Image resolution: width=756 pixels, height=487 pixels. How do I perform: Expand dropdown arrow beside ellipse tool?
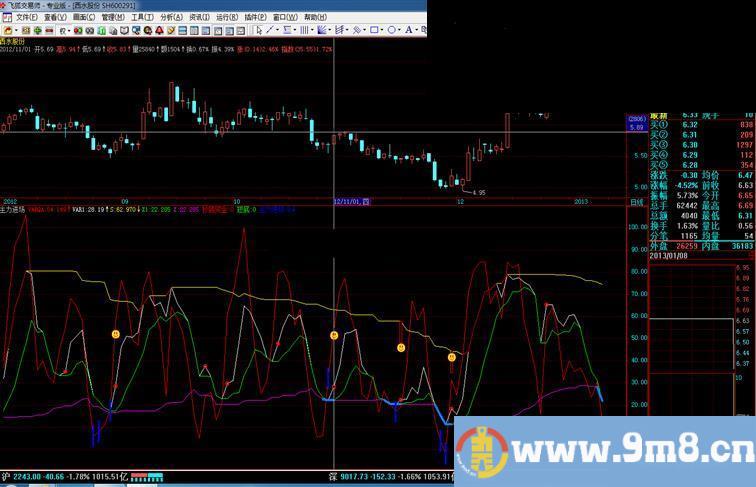pyautogui.click(x=399, y=29)
